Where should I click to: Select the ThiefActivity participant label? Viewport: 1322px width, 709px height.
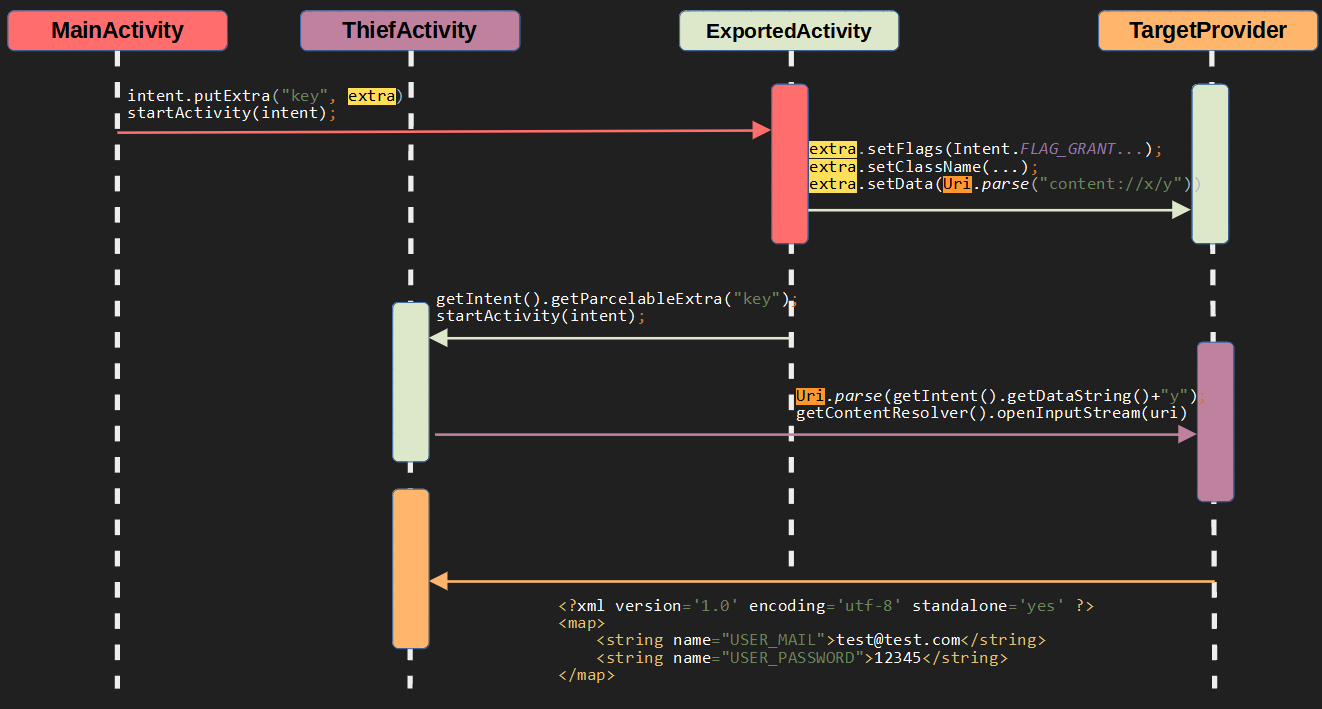click(x=409, y=30)
